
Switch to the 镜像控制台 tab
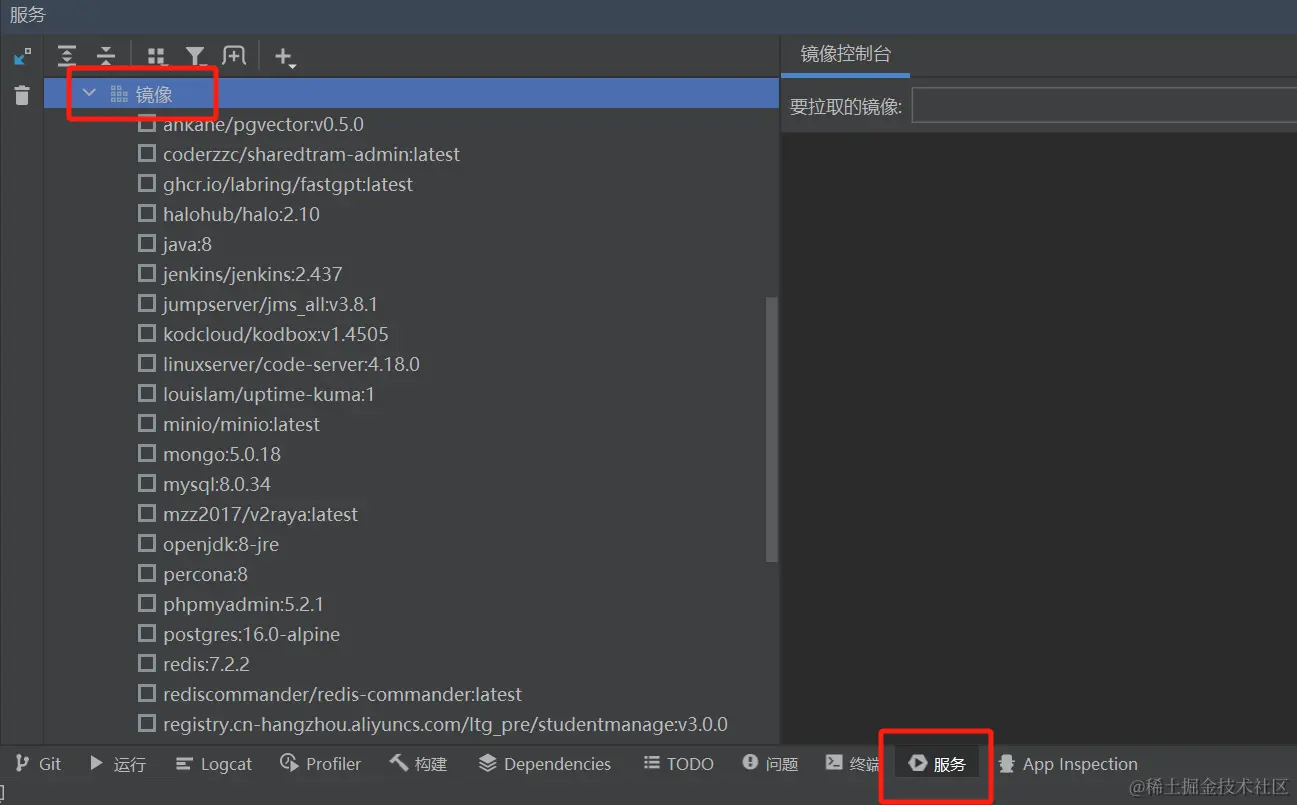click(x=845, y=54)
